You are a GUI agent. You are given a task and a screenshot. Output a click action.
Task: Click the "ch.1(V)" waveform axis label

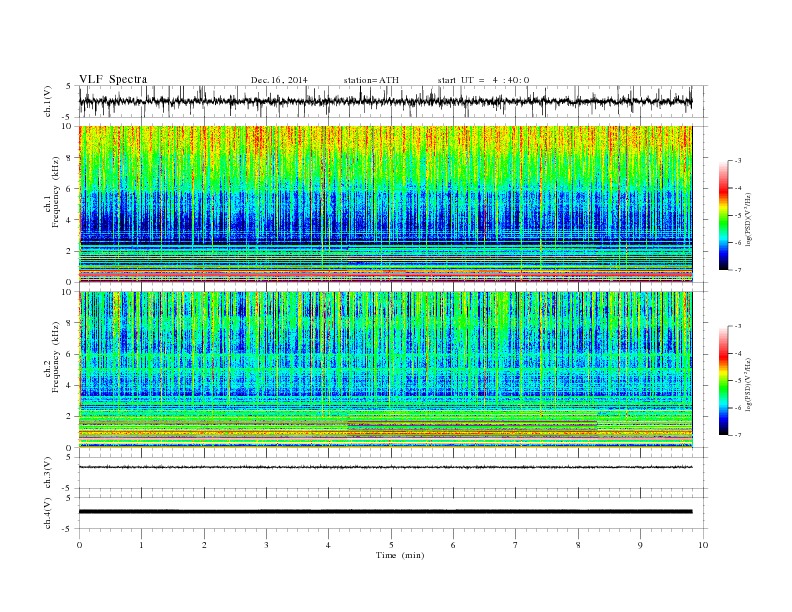(48, 101)
